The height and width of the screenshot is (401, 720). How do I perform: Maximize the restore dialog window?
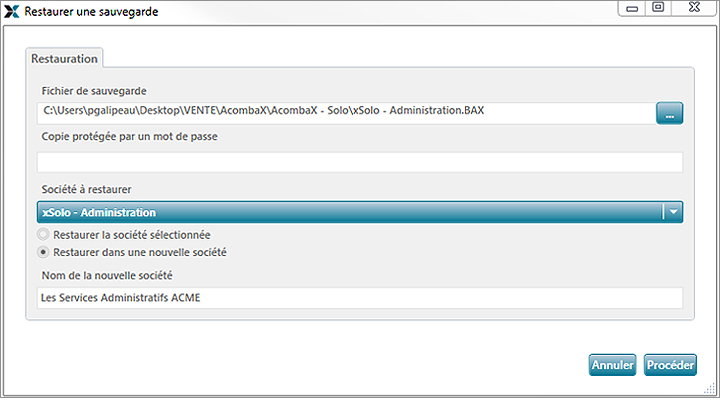658,8
